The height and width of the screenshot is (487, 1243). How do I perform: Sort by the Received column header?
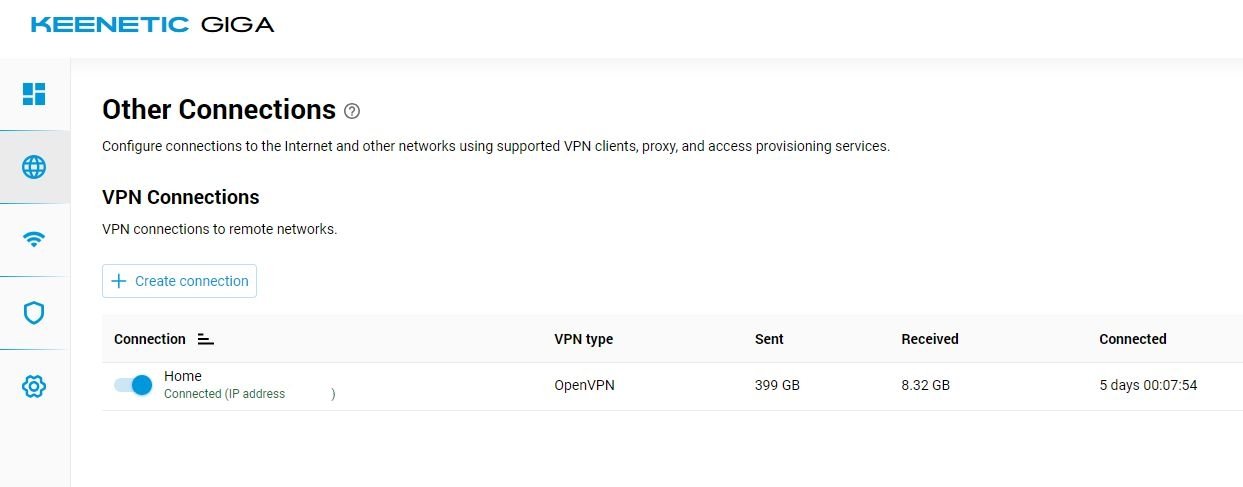[930, 339]
